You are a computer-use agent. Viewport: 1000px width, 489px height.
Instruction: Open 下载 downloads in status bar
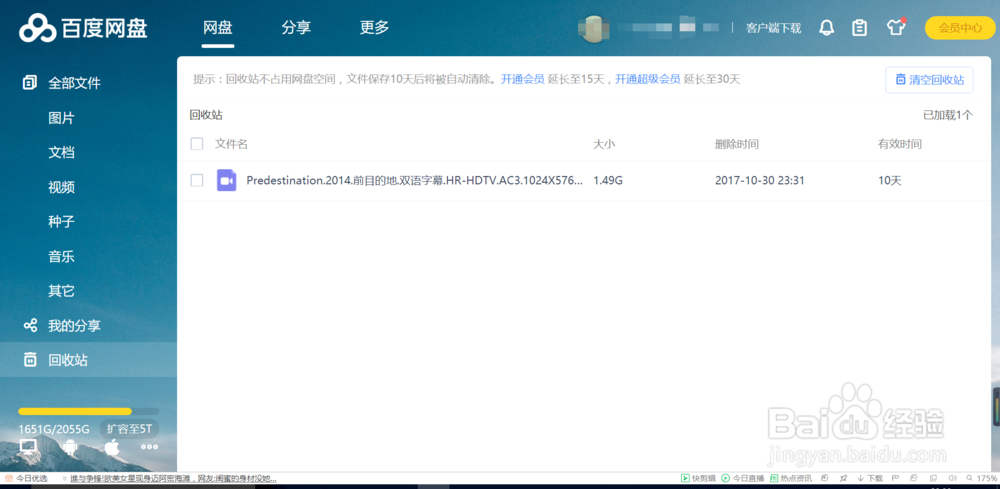pyautogui.click(x=870, y=478)
